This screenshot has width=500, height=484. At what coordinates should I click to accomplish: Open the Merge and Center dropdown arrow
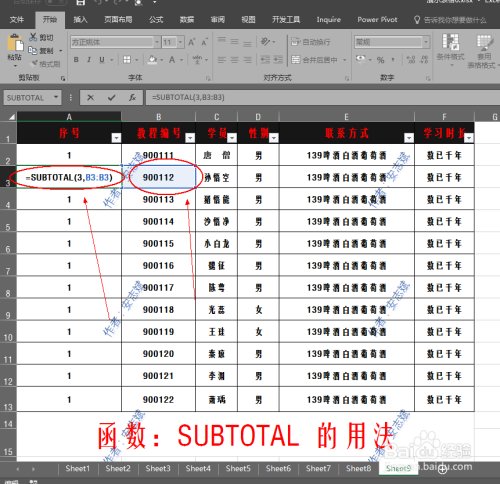point(344,60)
